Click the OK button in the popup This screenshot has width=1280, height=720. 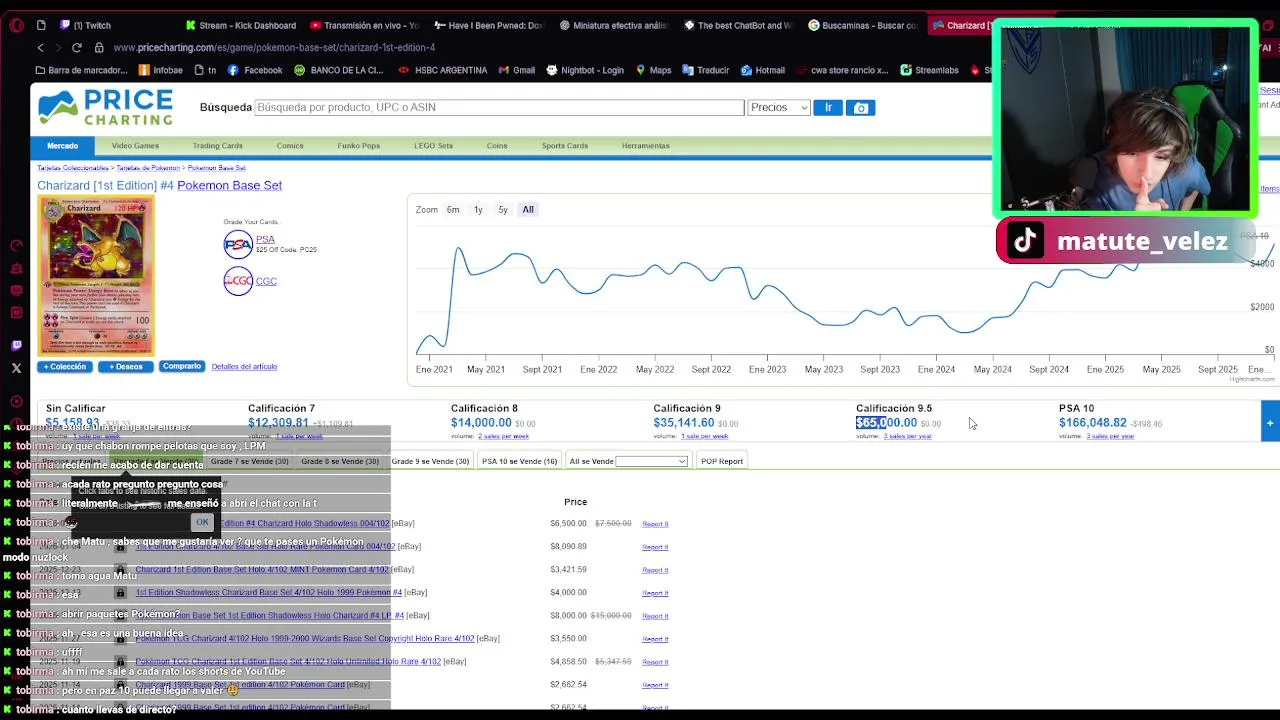(202, 522)
